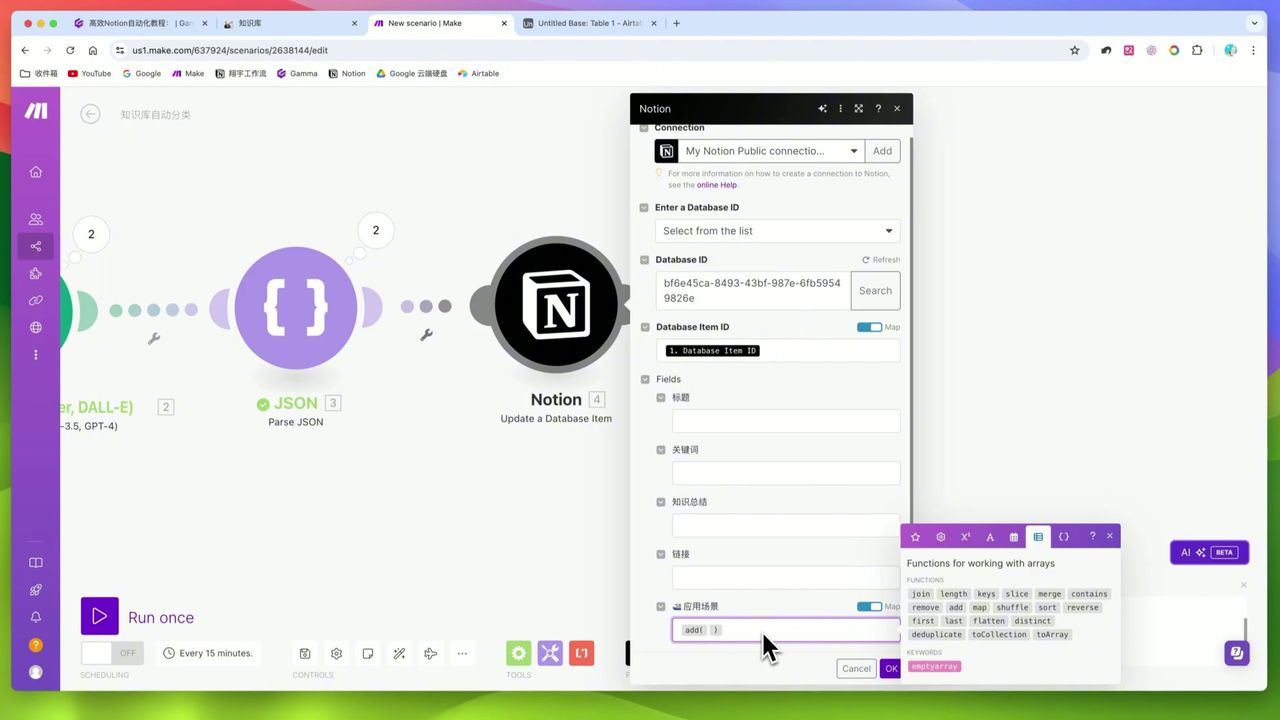The width and height of the screenshot is (1280, 720).
Task: Open Connections in the left sidebar
Action: click(x=36, y=300)
